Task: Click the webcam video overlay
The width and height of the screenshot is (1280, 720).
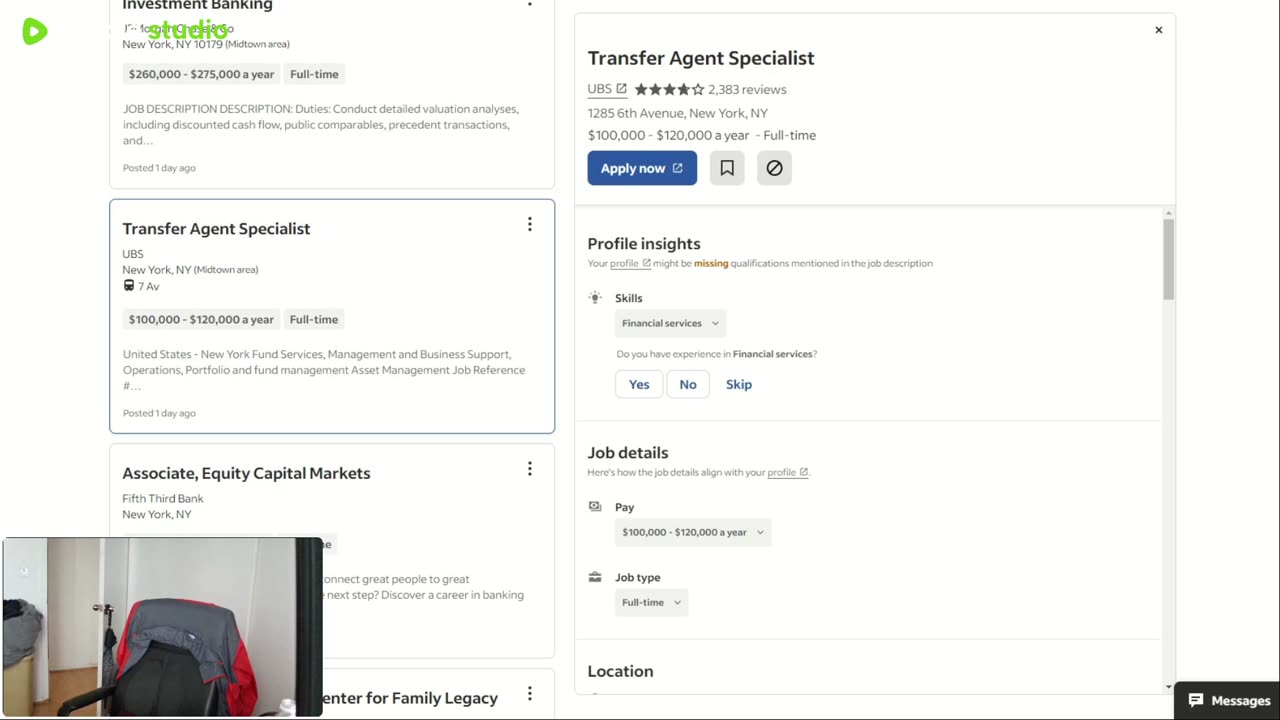Action: 162,627
